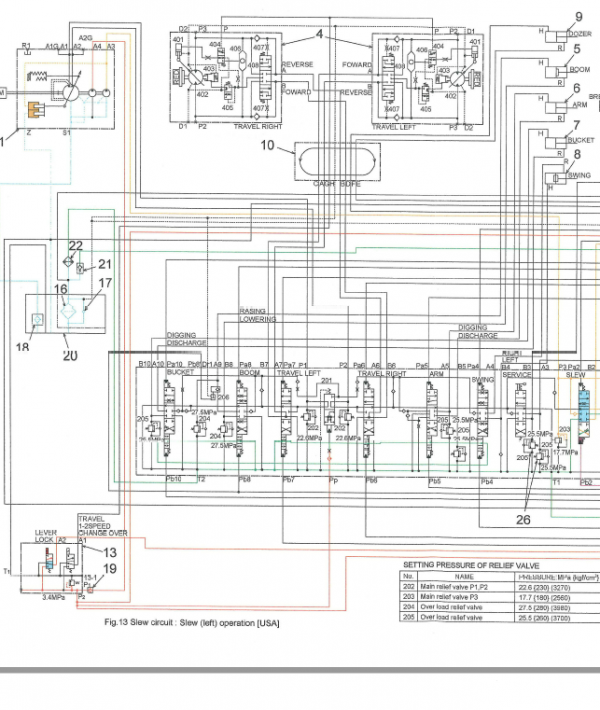This screenshot has height=710, width=600.
Task: Click the 'TRAVEL RIGHT' label under the upper motor
Action: (x=258, y=127)
